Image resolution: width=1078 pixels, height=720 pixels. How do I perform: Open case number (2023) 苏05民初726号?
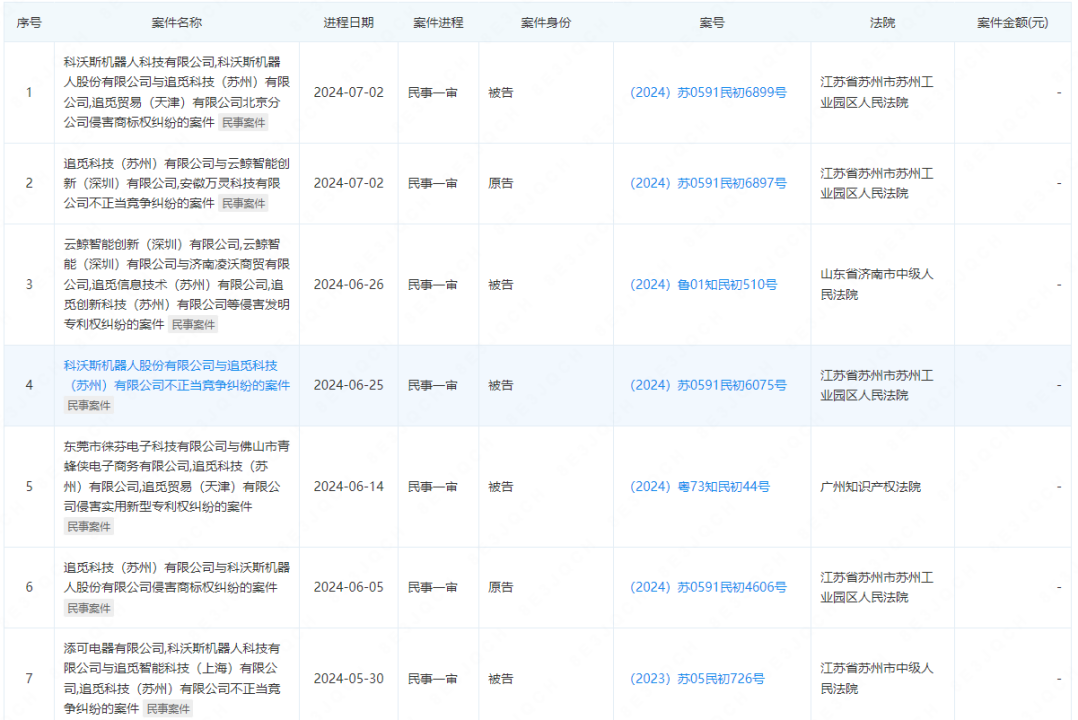[x=697, y=679]
